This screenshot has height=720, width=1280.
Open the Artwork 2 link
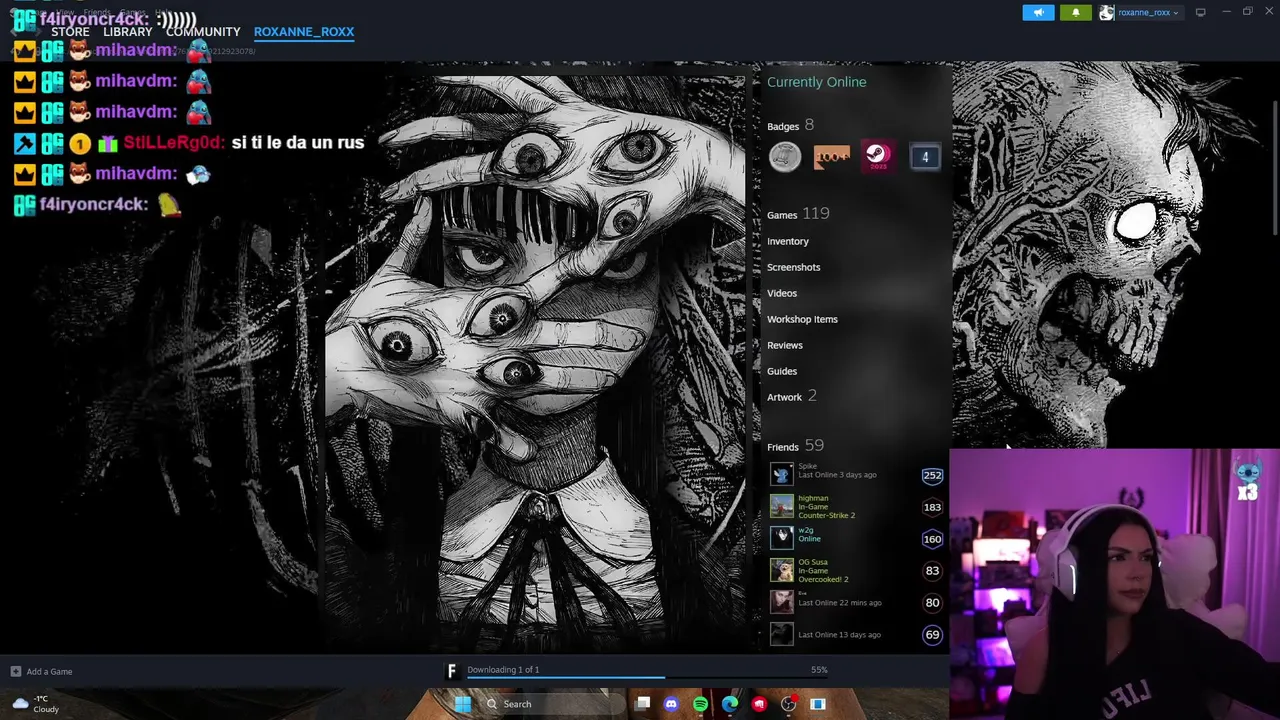tap(792, 397)
